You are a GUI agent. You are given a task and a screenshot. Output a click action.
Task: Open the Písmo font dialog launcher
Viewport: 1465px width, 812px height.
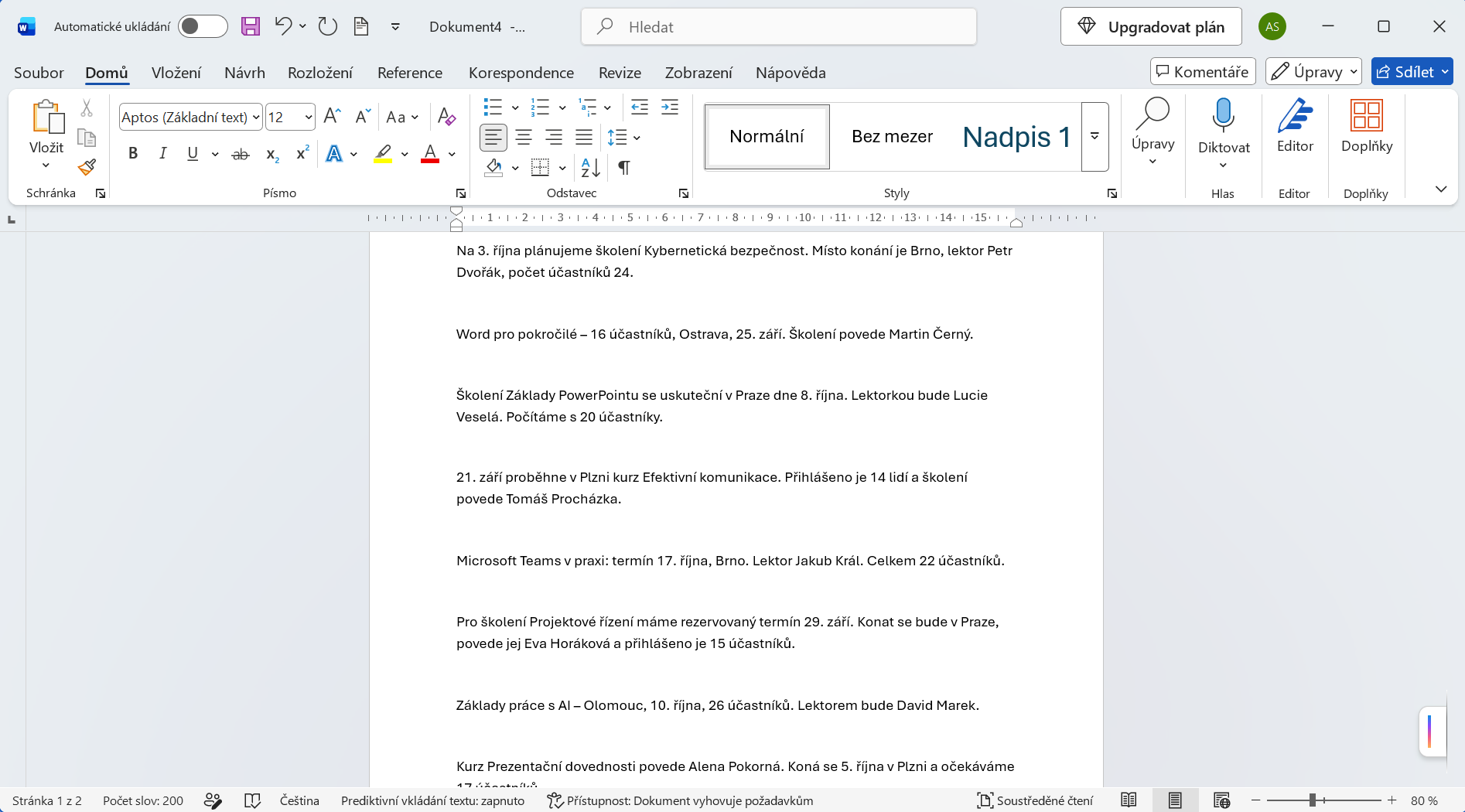[461, 193]
